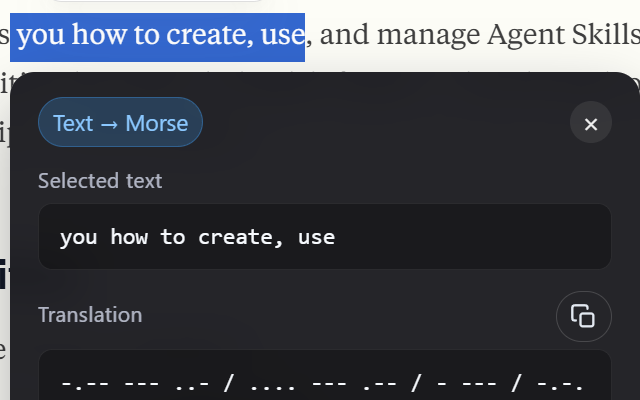Click the "Translation" label

click(90, 315)
